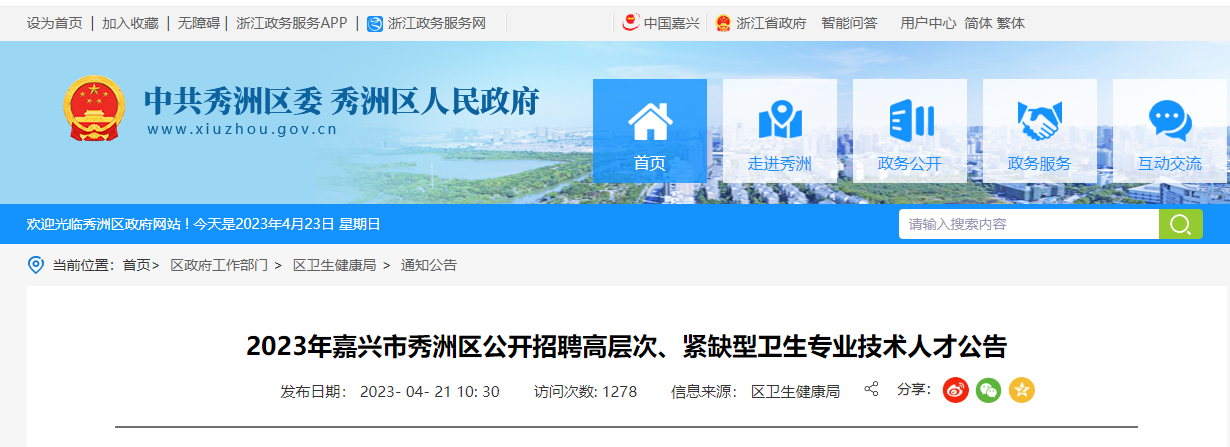Screen dimensions: 1230x447
Task: Switch to 繁体 traditional Chinese
Action: 1011,23
